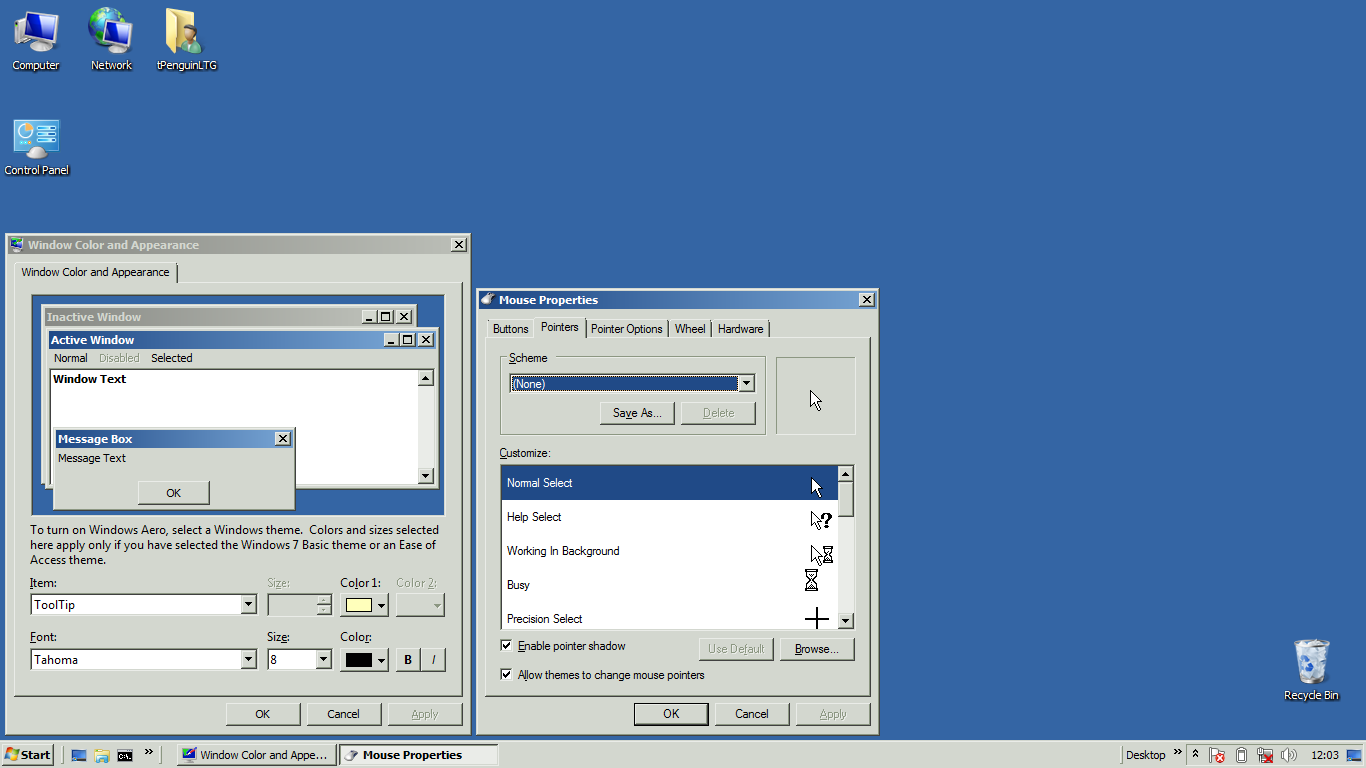Viewport: 1366px width, 768px height.
Task: Click Mouse Properties taskbar button
Action: pos(418,755)
